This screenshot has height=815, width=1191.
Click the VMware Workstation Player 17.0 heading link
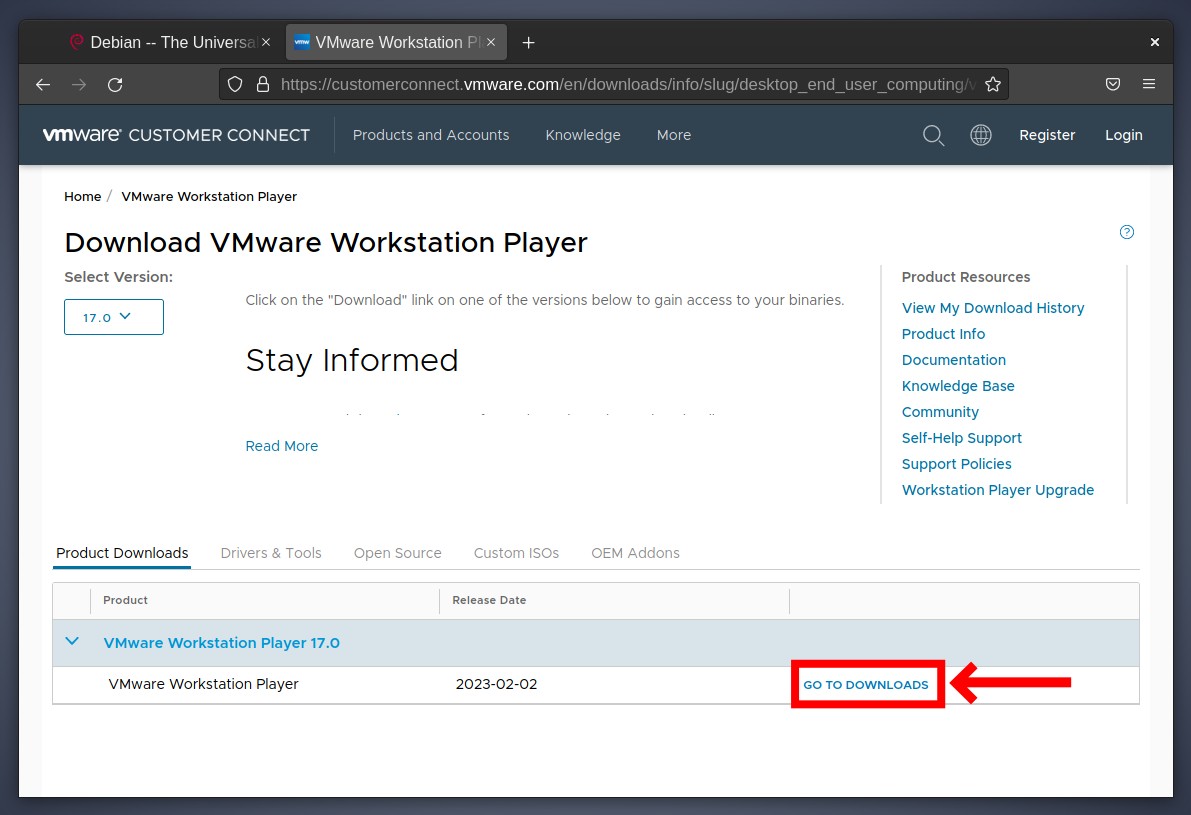[x=221, y=643]
